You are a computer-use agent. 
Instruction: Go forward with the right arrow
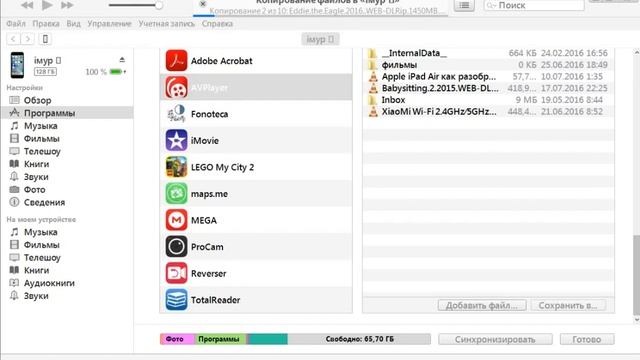(27, 39)
